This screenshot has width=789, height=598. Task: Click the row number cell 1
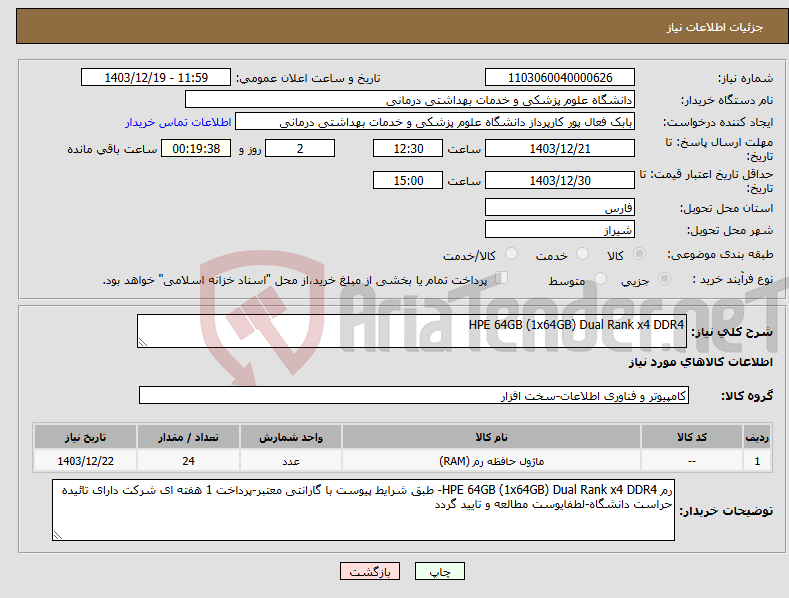(757, 461)
